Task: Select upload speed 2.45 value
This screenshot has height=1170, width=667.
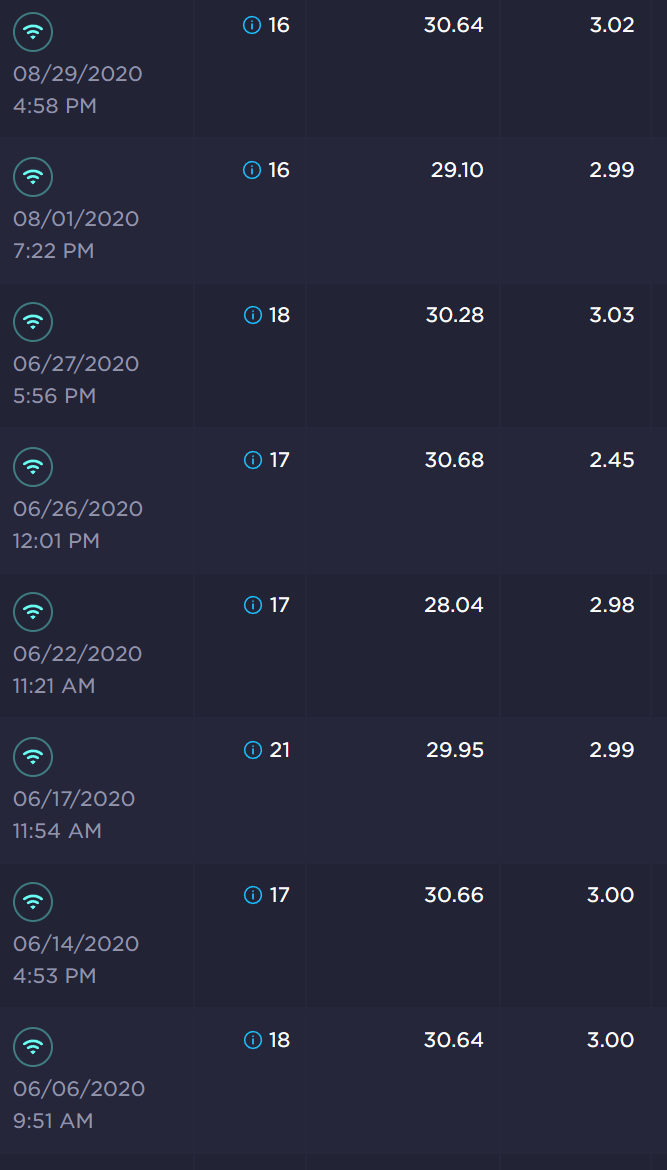Action: pos(612,460)
